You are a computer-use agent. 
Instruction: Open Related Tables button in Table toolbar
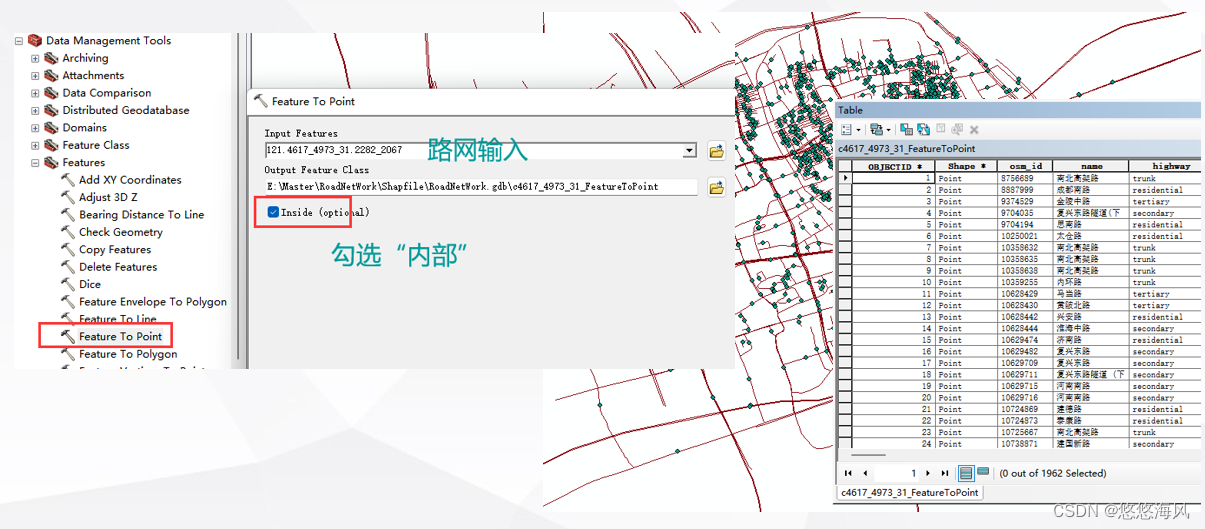coord(881,130)
